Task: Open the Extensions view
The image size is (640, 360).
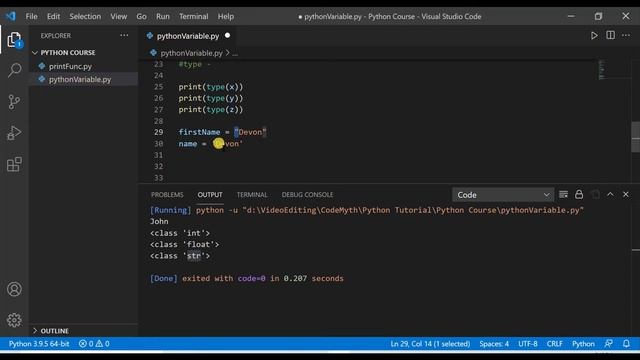Action: [14, 164]
